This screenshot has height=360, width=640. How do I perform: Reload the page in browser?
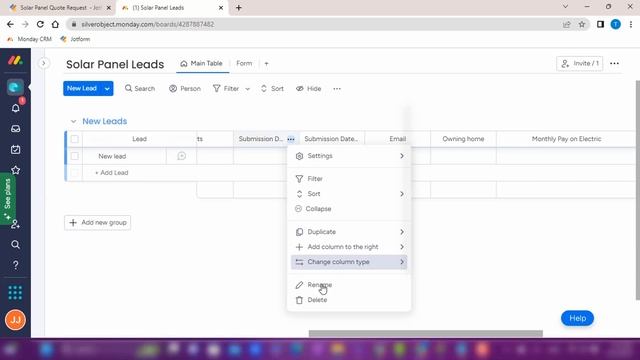pyautogui.click(x=40, y=24)
